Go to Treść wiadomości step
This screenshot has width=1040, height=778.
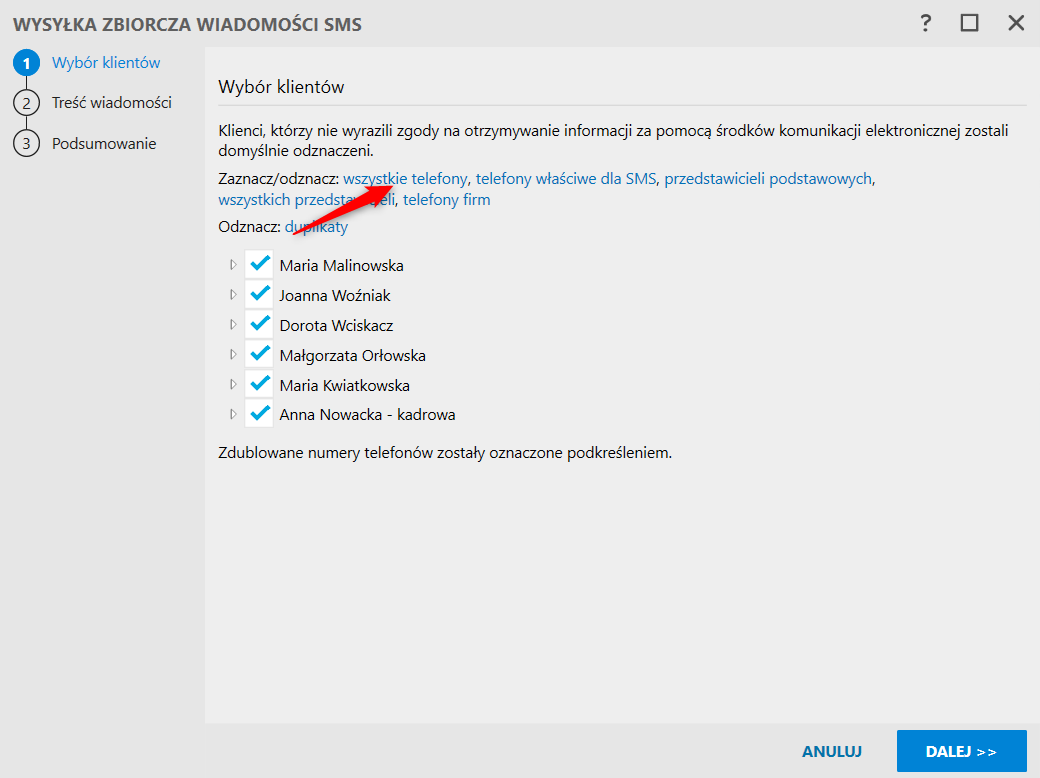coord(111,103)
